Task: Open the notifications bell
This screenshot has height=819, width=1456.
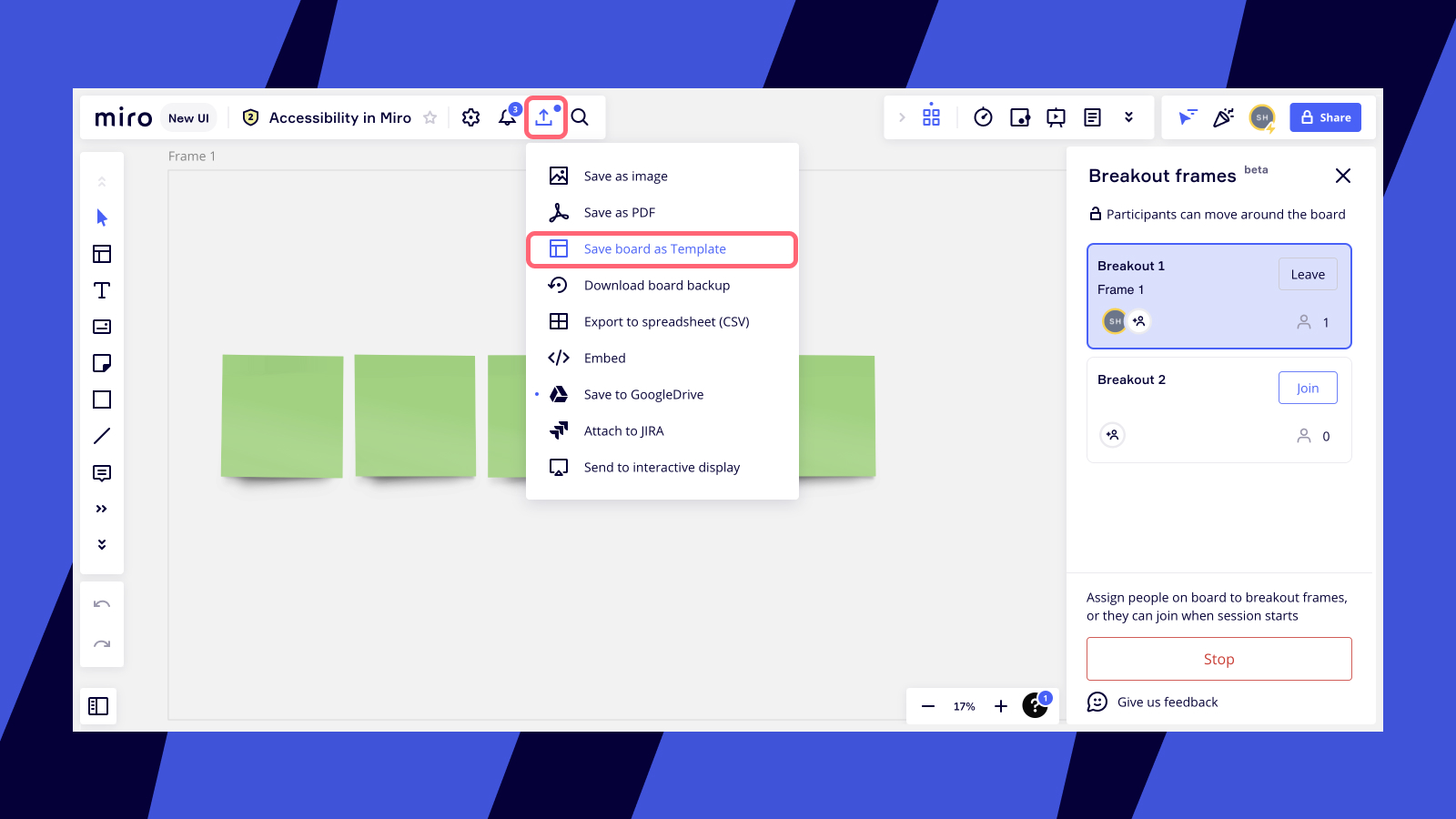Action: click(507, 117)
